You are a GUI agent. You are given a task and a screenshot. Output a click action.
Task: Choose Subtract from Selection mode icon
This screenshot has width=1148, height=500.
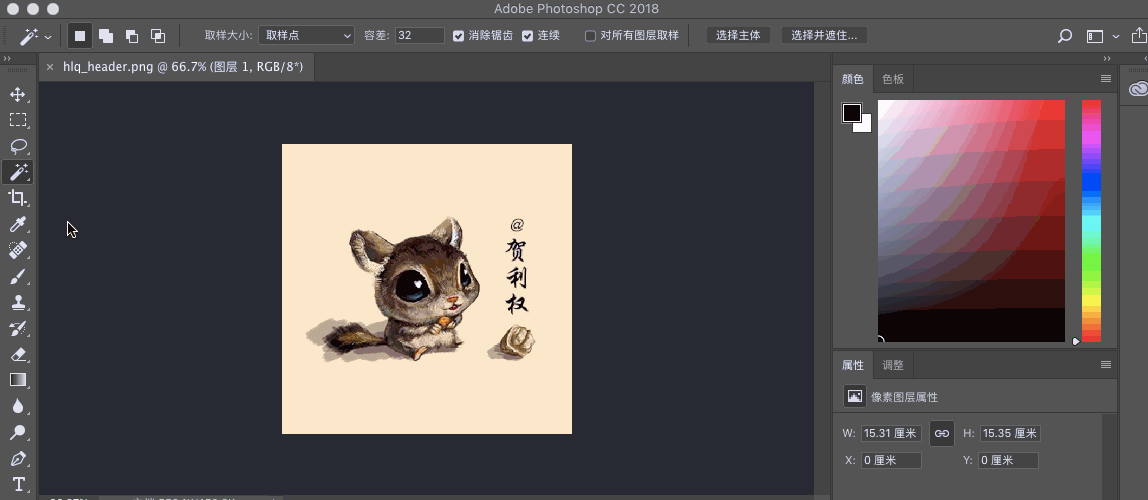131,35
